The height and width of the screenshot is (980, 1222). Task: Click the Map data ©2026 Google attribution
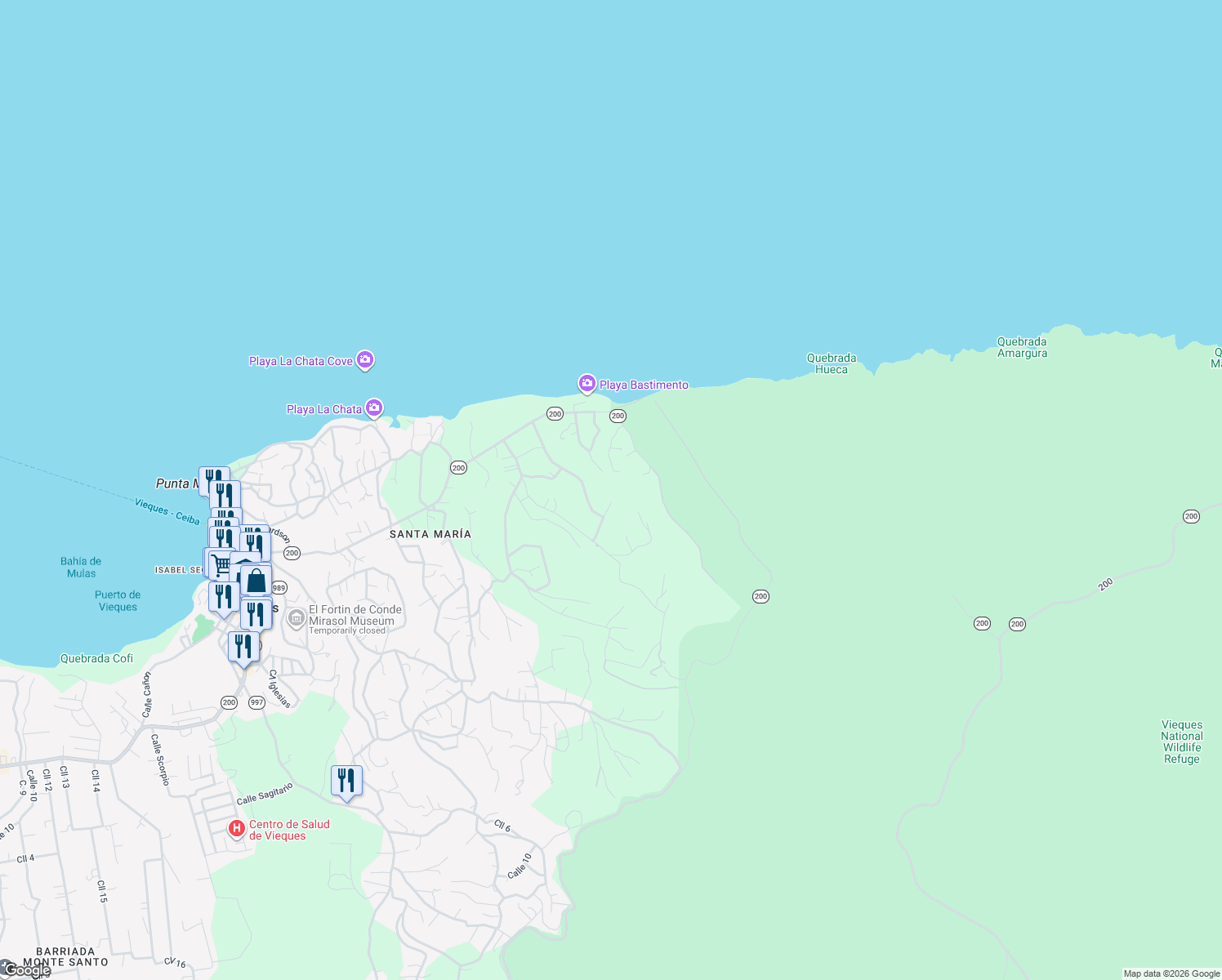click(x=1171, y=973)
